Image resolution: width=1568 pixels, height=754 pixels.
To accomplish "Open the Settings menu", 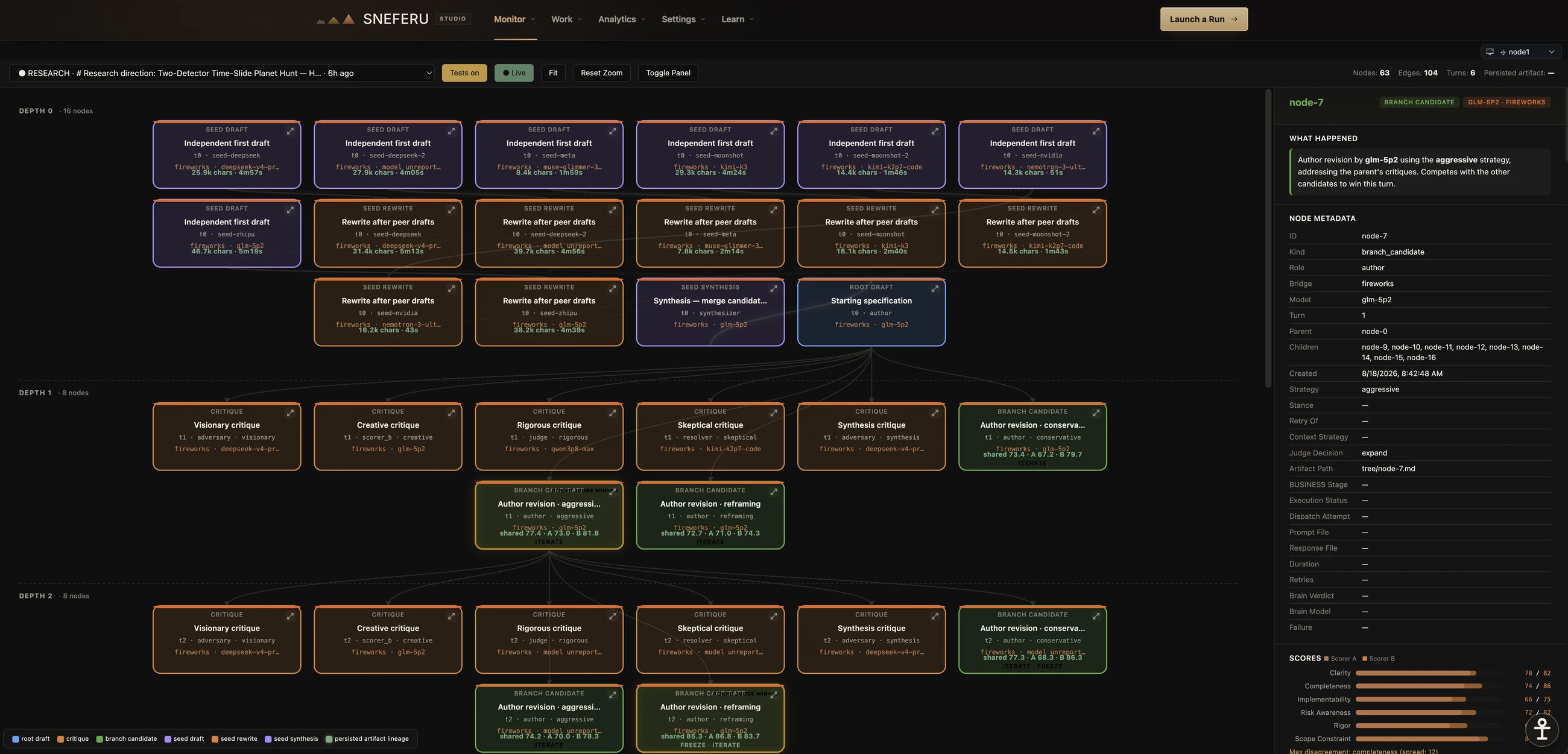I will click(x=683, y=19).
